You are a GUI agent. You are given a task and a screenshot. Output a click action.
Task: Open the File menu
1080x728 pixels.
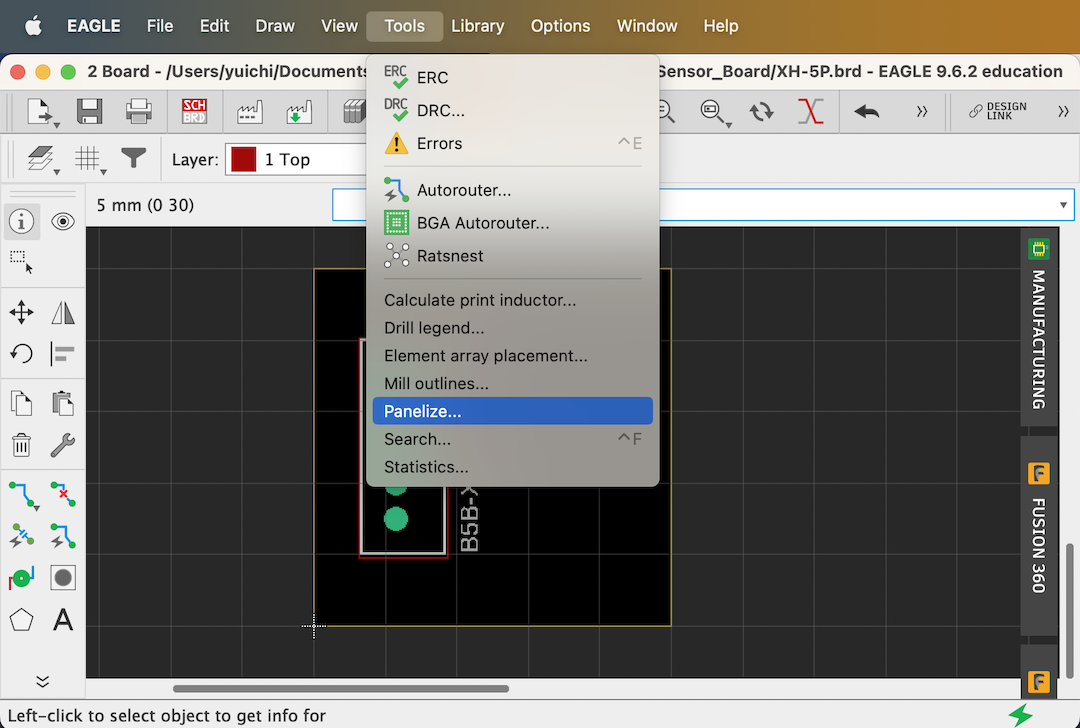point(160,26)
